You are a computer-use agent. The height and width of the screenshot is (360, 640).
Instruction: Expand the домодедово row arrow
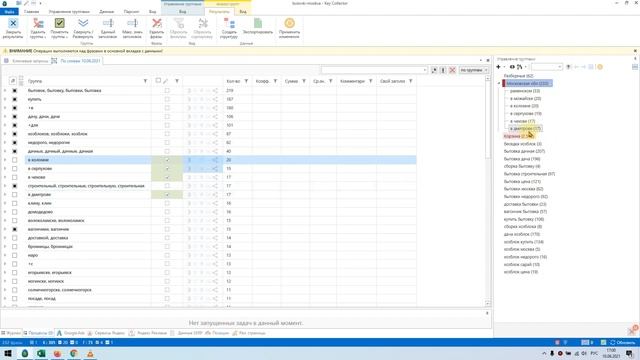(5, 212)
